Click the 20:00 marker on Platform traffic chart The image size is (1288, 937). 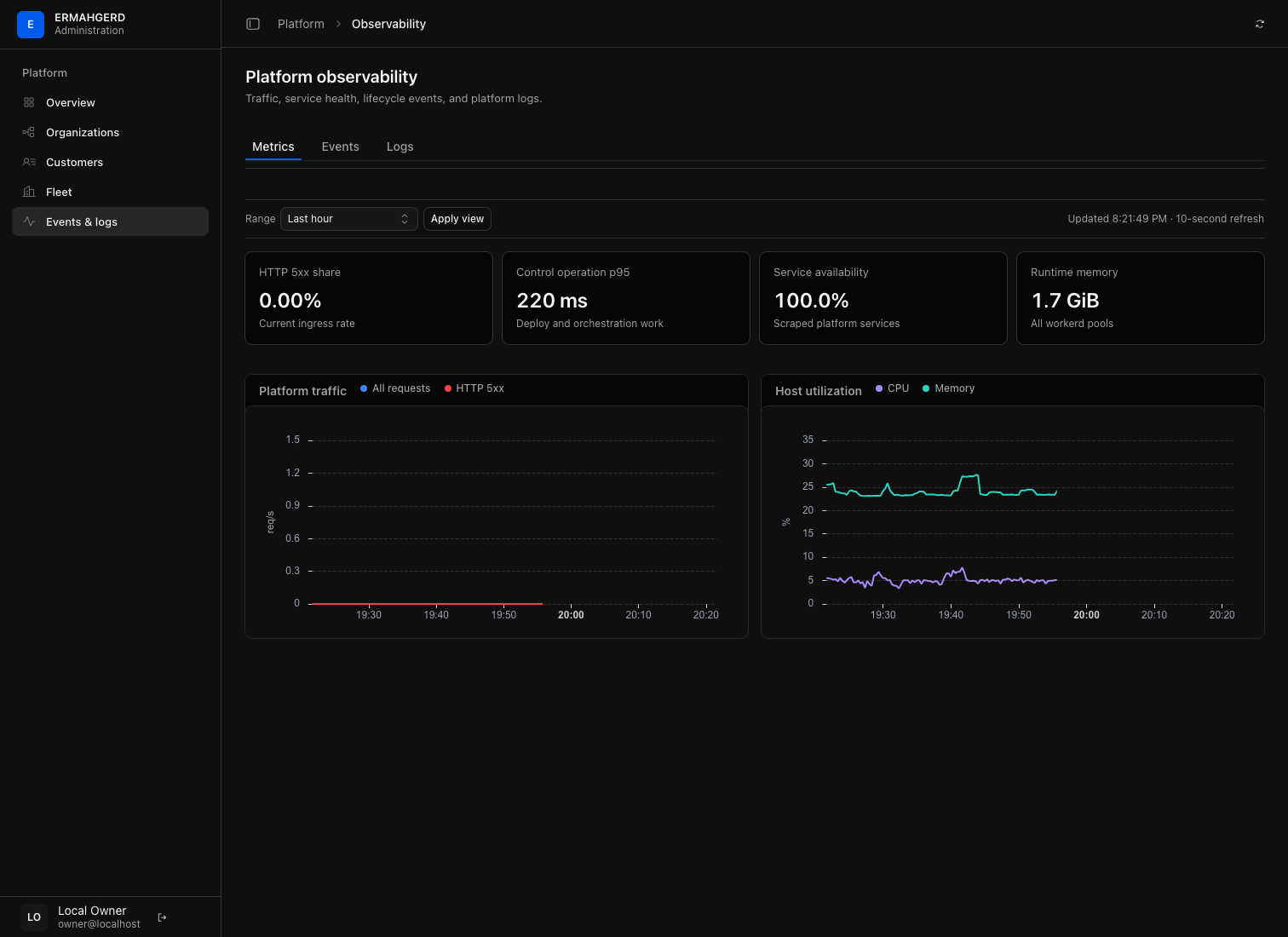point(571,615)
